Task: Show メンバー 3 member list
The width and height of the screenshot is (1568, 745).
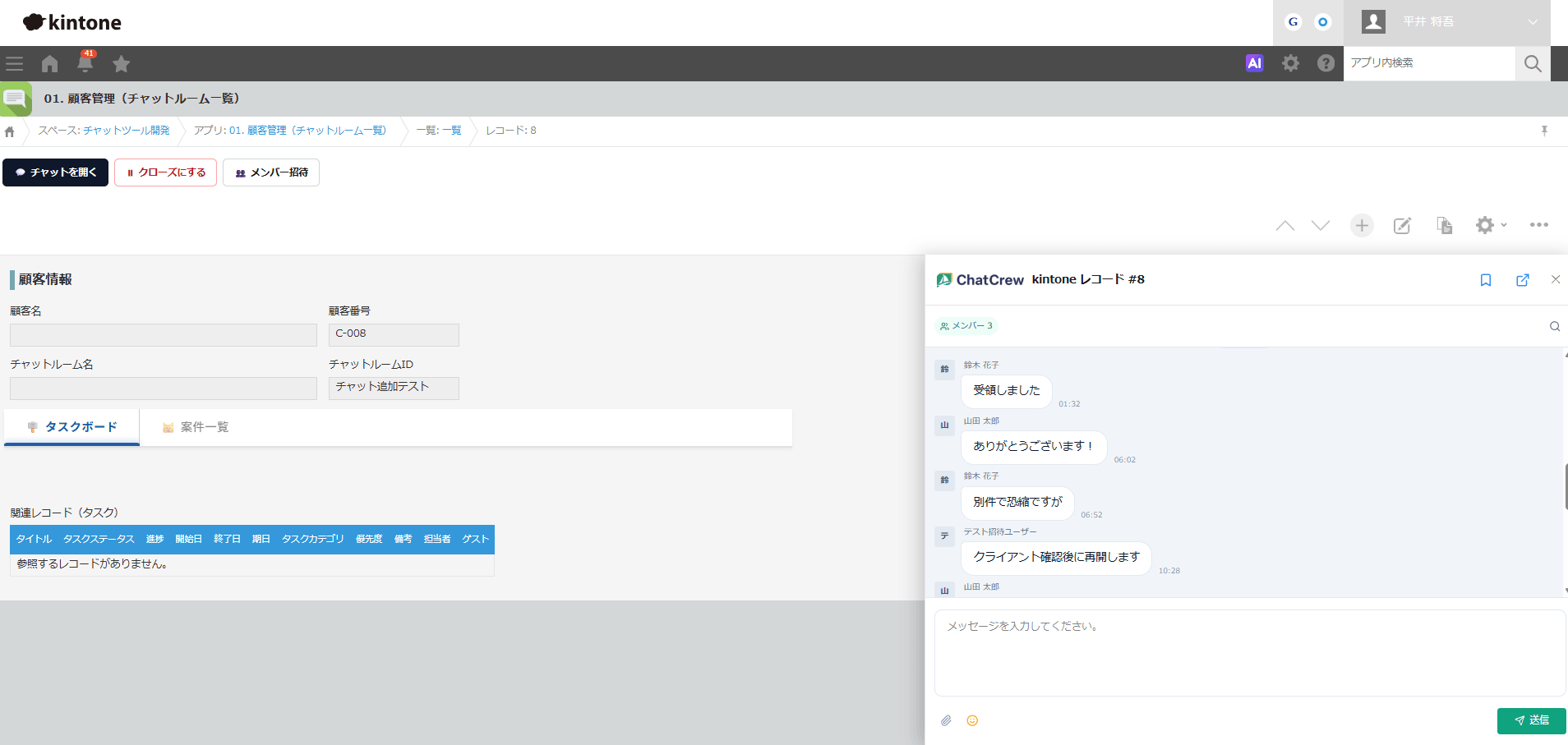Action: point(966,326)
